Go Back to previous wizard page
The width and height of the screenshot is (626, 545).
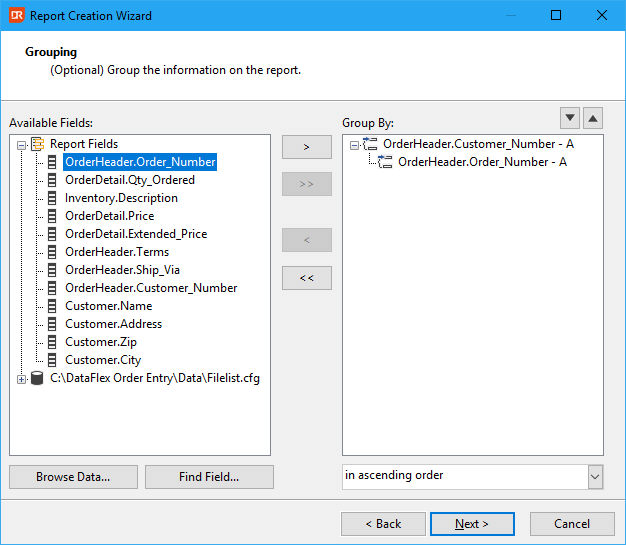click(x=383, y=524)
